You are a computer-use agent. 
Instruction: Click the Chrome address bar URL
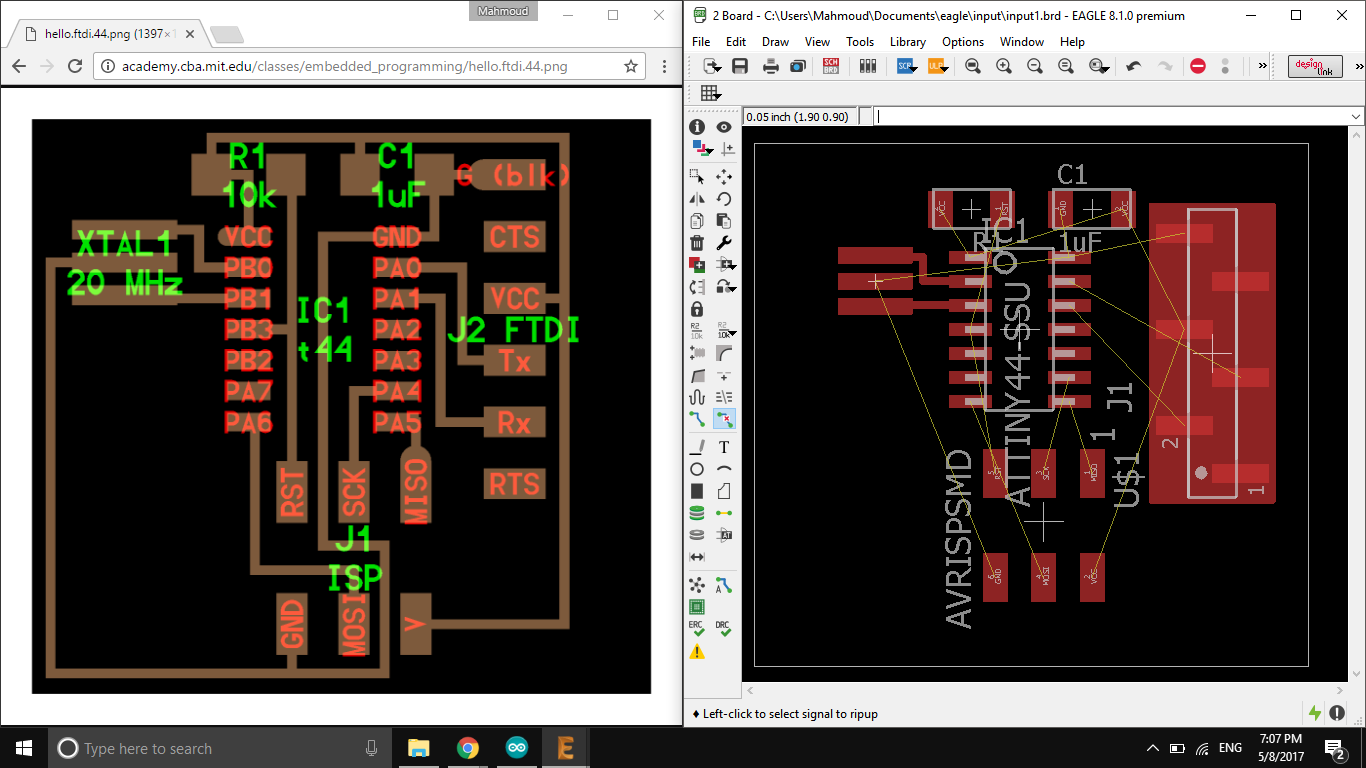click(x=344, y=66)
